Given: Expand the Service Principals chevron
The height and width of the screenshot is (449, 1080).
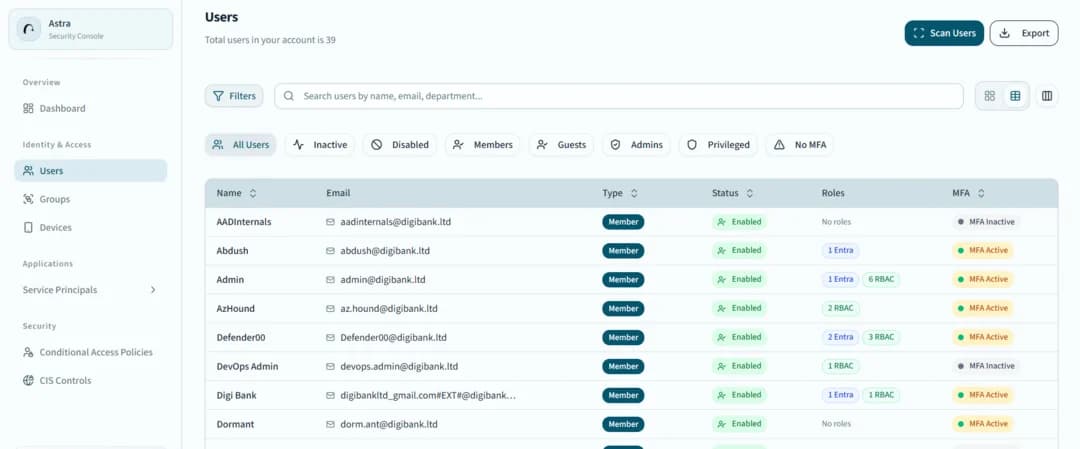Looking at the screenshot, I should [x=153, y=290].
